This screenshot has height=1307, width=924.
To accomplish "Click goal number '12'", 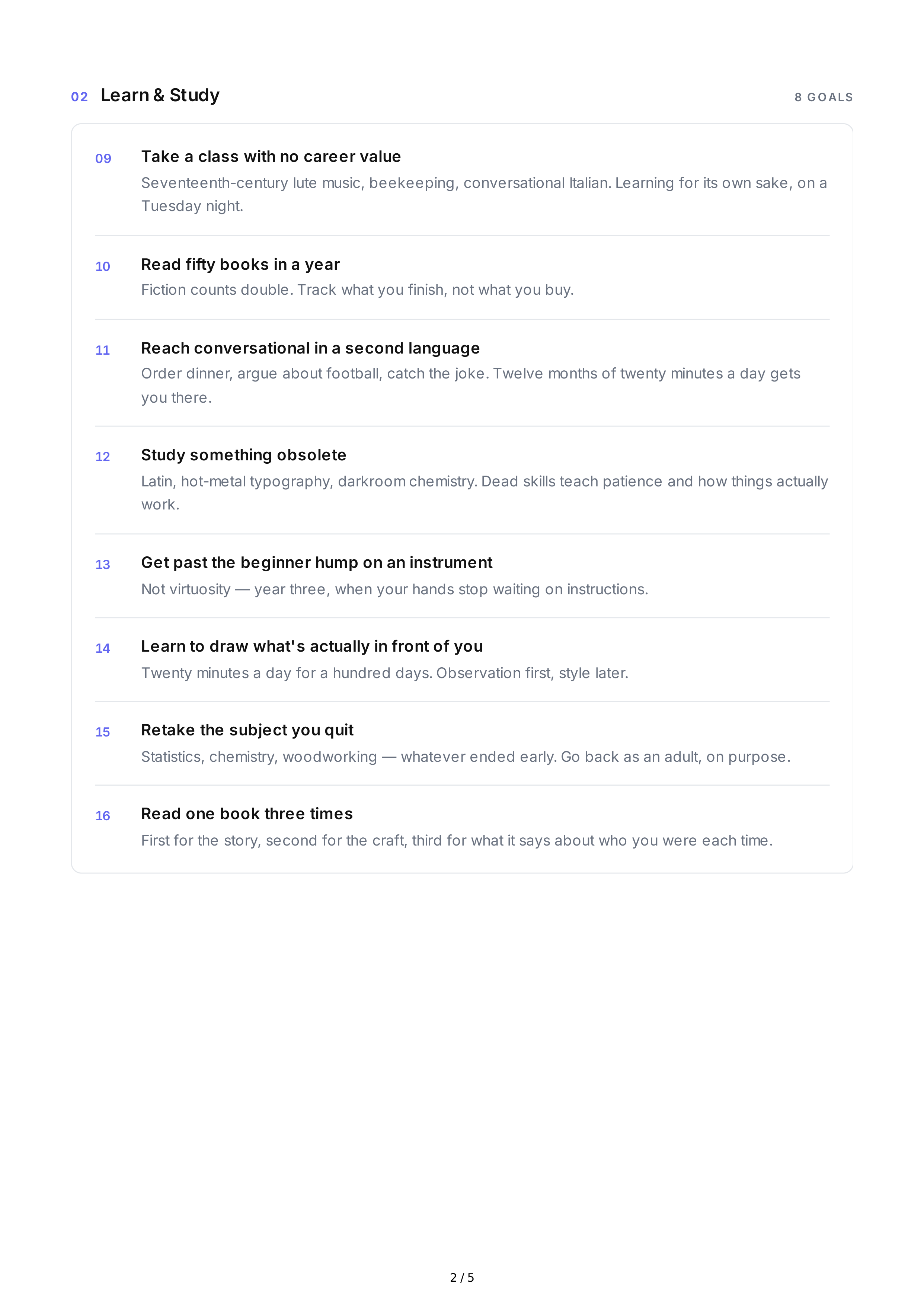I will point(102,457).
